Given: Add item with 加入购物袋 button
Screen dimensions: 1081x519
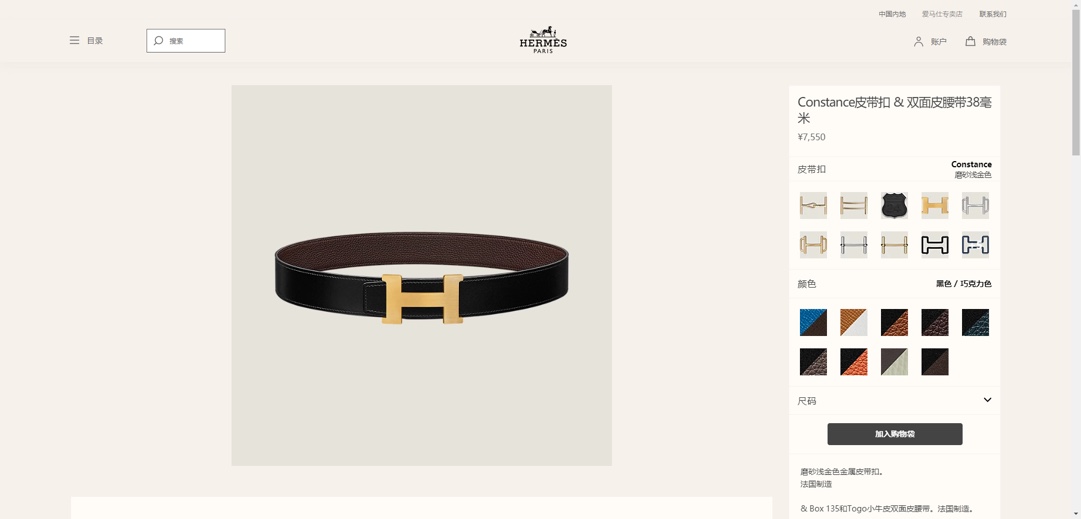Looking at the screenshot, I should [x=895, y=434].
